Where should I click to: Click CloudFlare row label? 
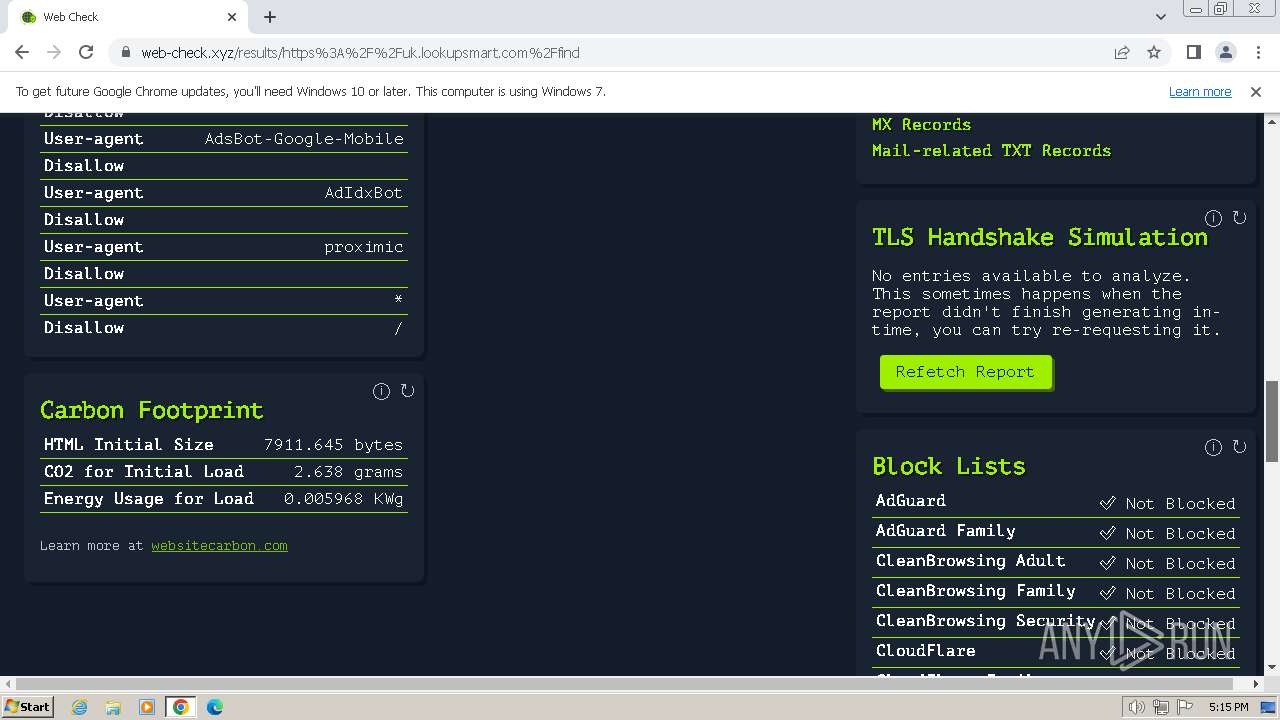point(925,650)
